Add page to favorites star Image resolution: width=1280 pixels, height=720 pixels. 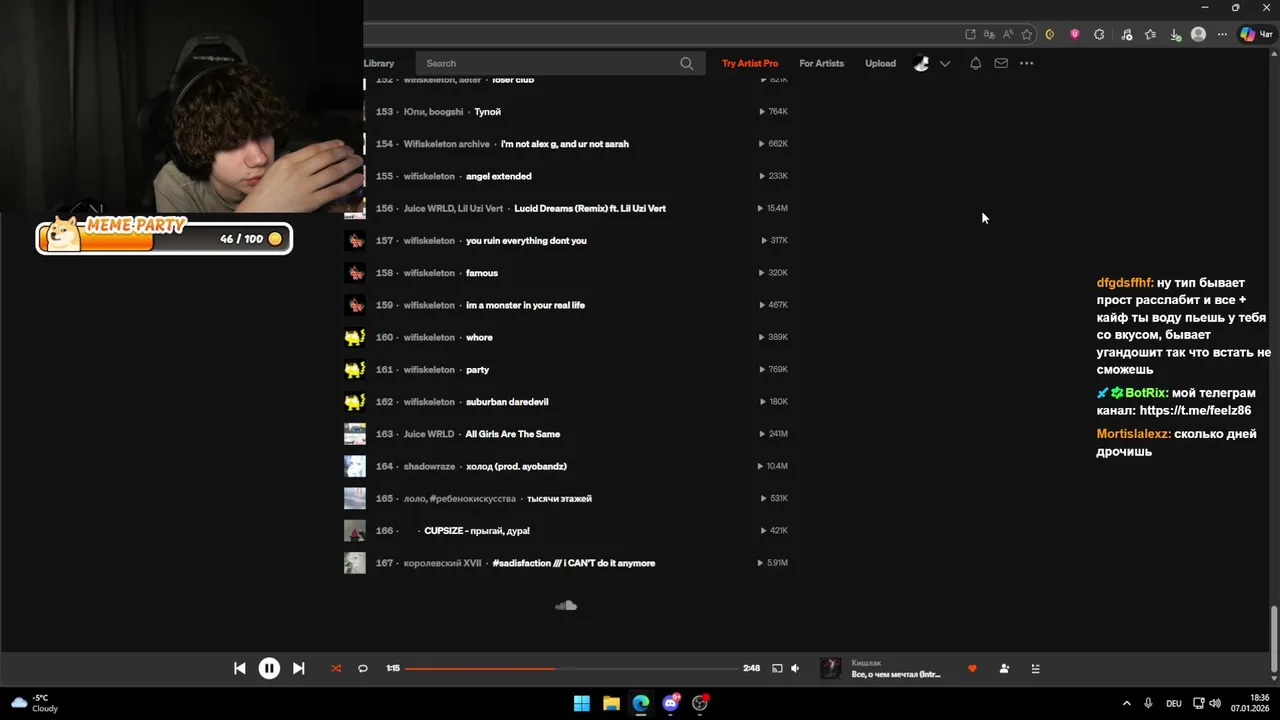(1027, 34)
